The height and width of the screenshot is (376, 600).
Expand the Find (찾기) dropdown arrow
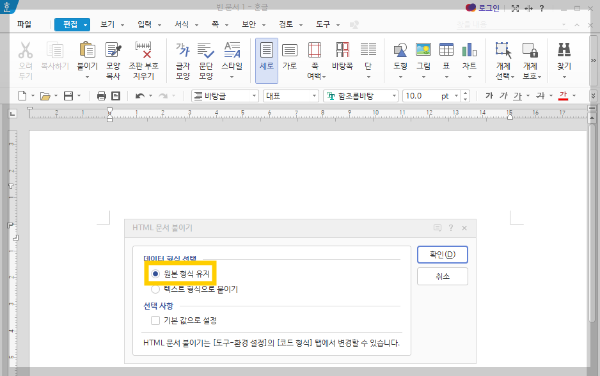pos(564,77)
